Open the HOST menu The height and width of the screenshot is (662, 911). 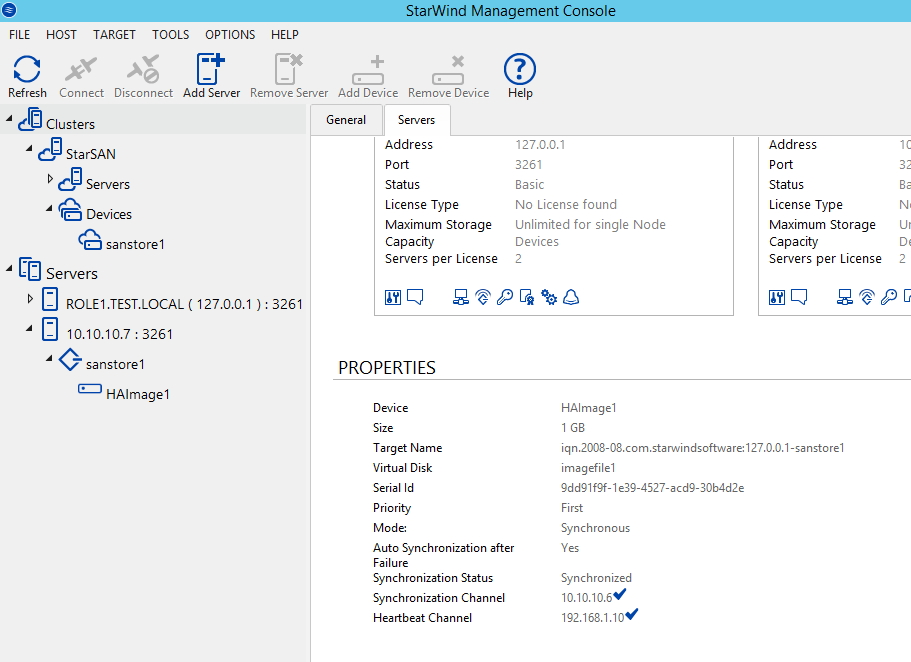click(x=61, y=35)
